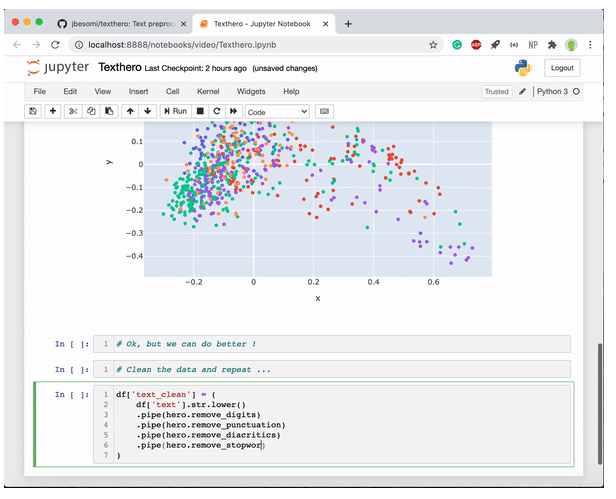Click the Python logo icon

[x=523, y=68]
